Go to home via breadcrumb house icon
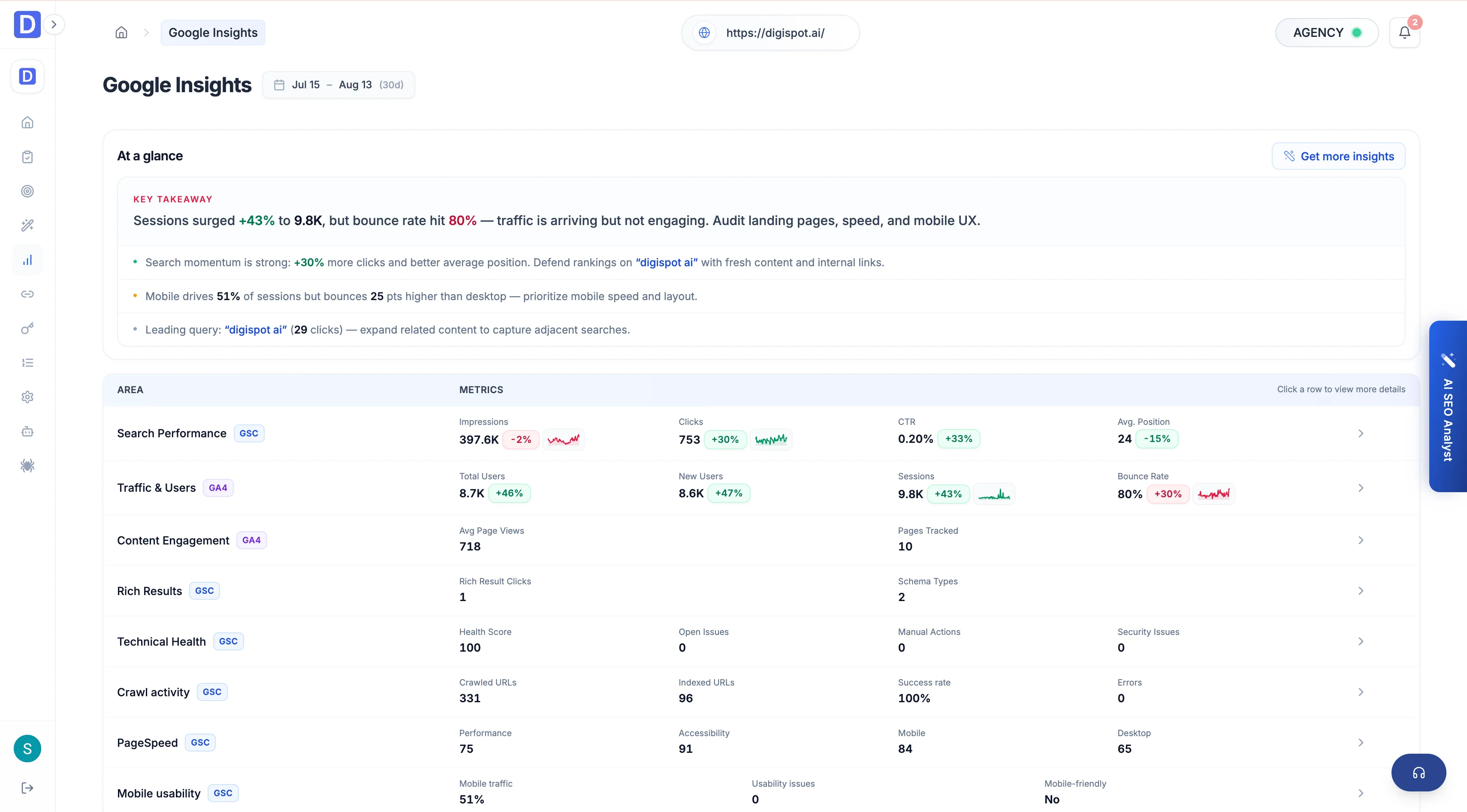The width and height of the screenshot is (1467, 812). 121,33
